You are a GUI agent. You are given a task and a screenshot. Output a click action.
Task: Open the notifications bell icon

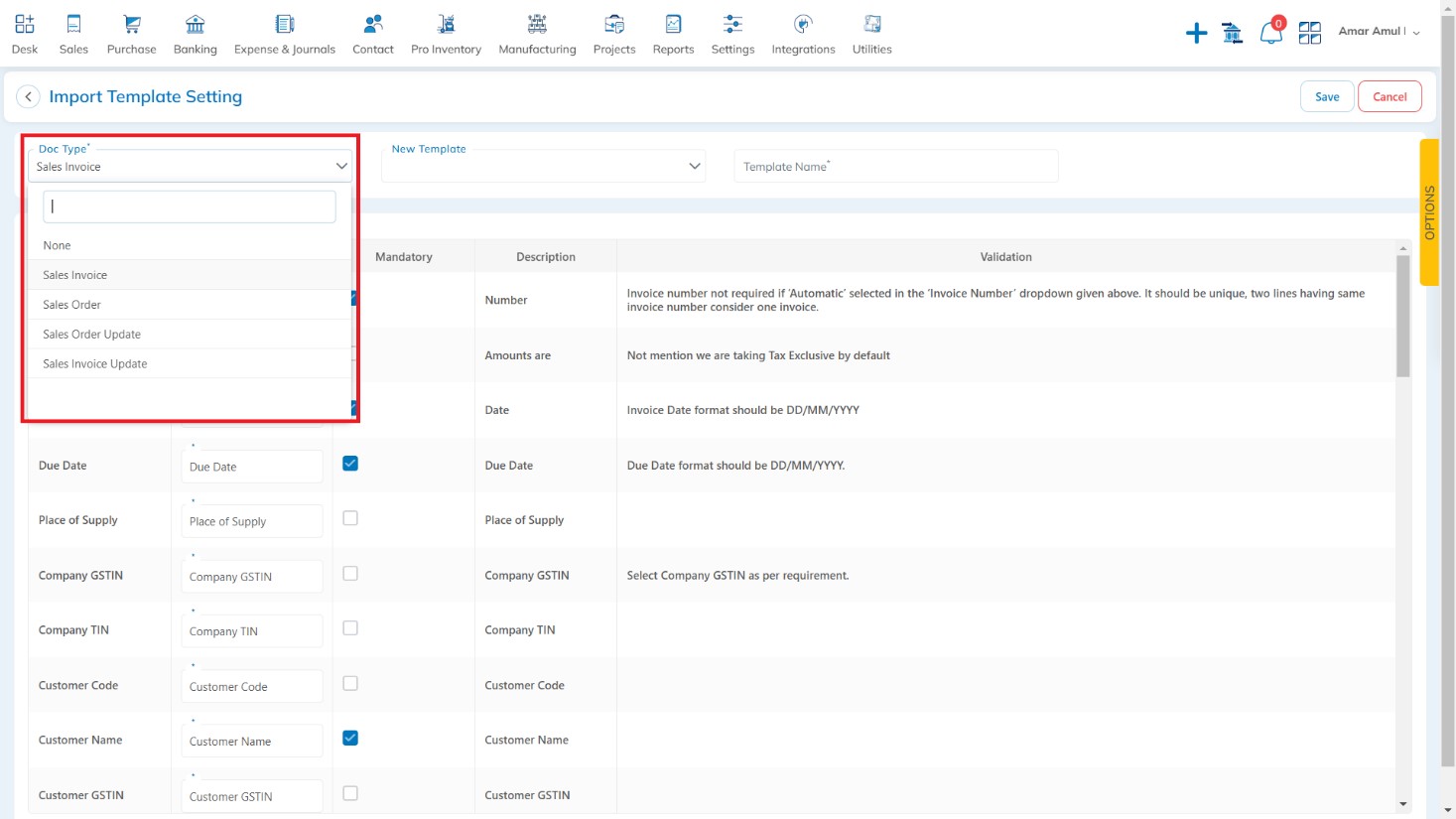click(1270, 33)
